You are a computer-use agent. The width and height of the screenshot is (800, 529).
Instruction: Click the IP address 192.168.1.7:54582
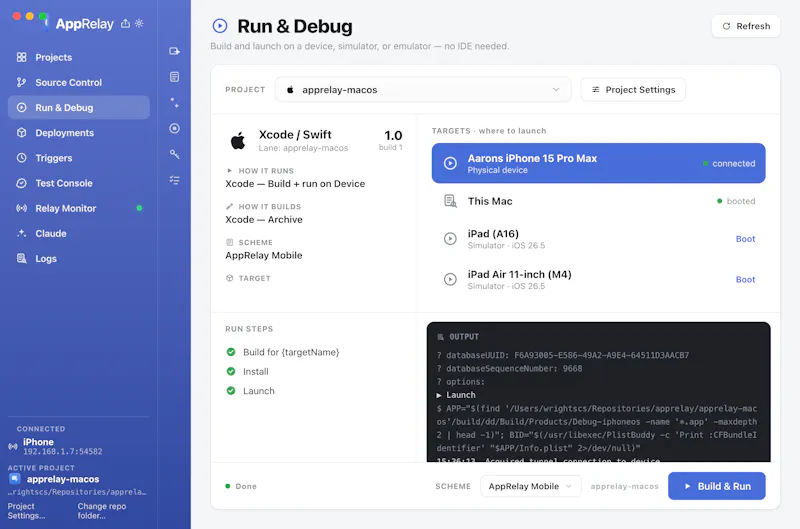[63, 451]
